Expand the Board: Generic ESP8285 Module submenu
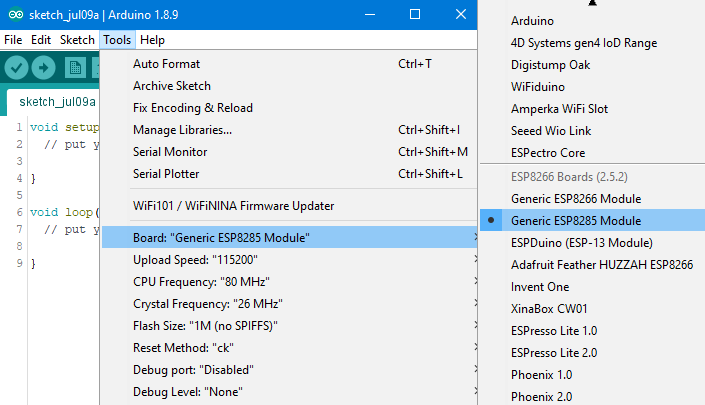 (289, 237)
